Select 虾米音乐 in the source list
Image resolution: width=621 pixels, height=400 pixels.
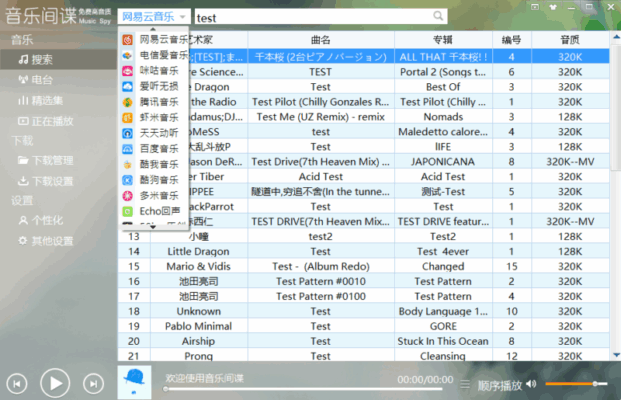coord(154,118)
